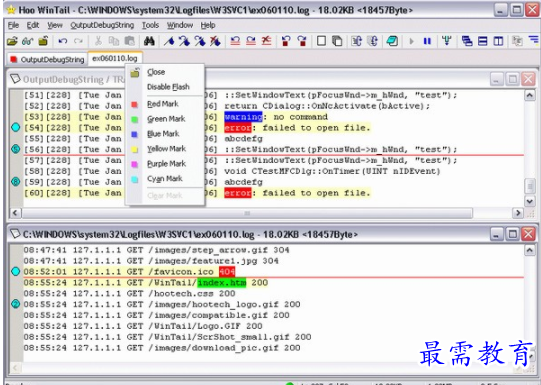Select the ex060110.log tab
541x385 pixels.
coord(115,58)
